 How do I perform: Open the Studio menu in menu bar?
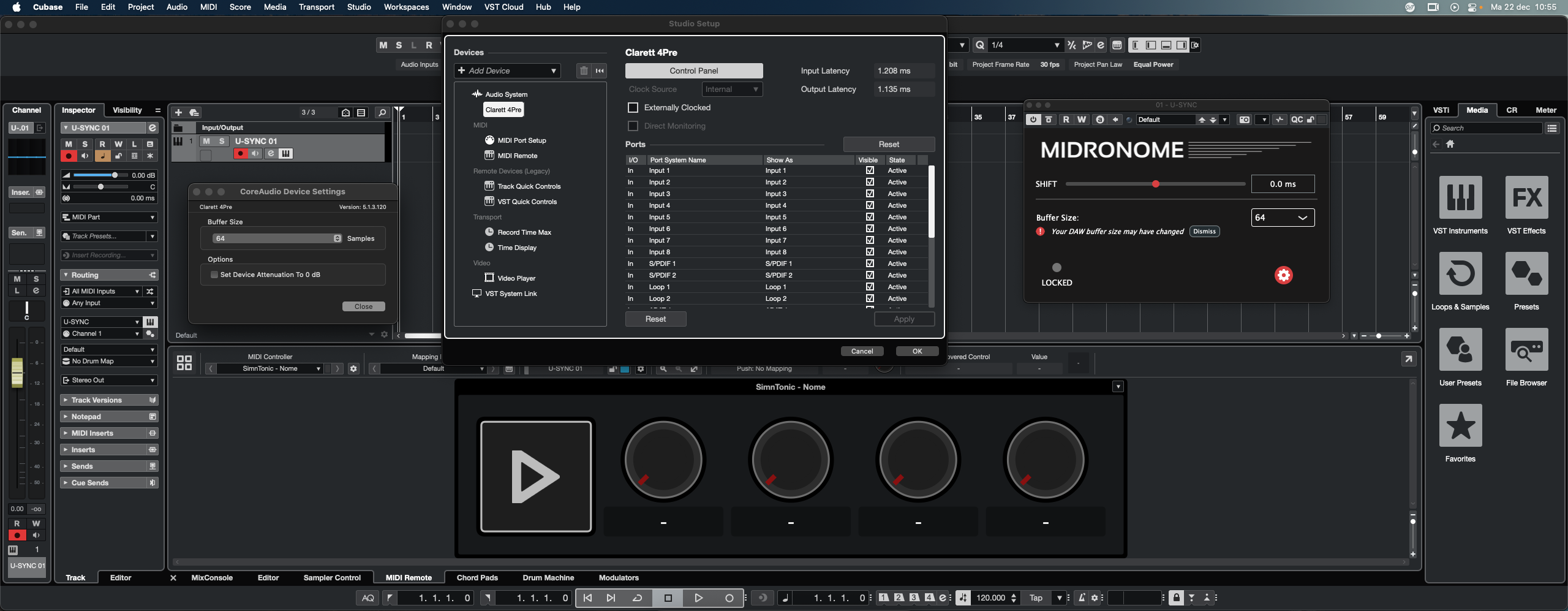tap(359, 7)
